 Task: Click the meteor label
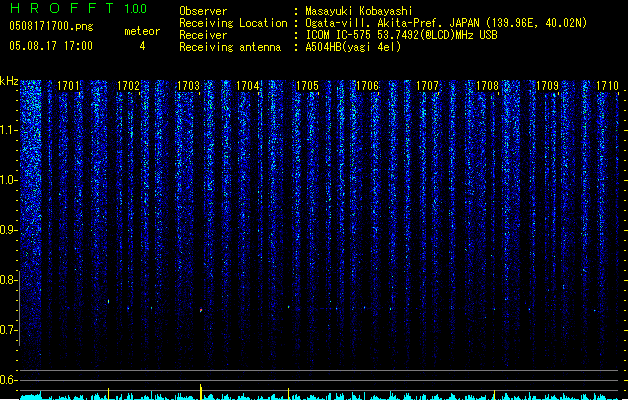[x=142, y=31]
